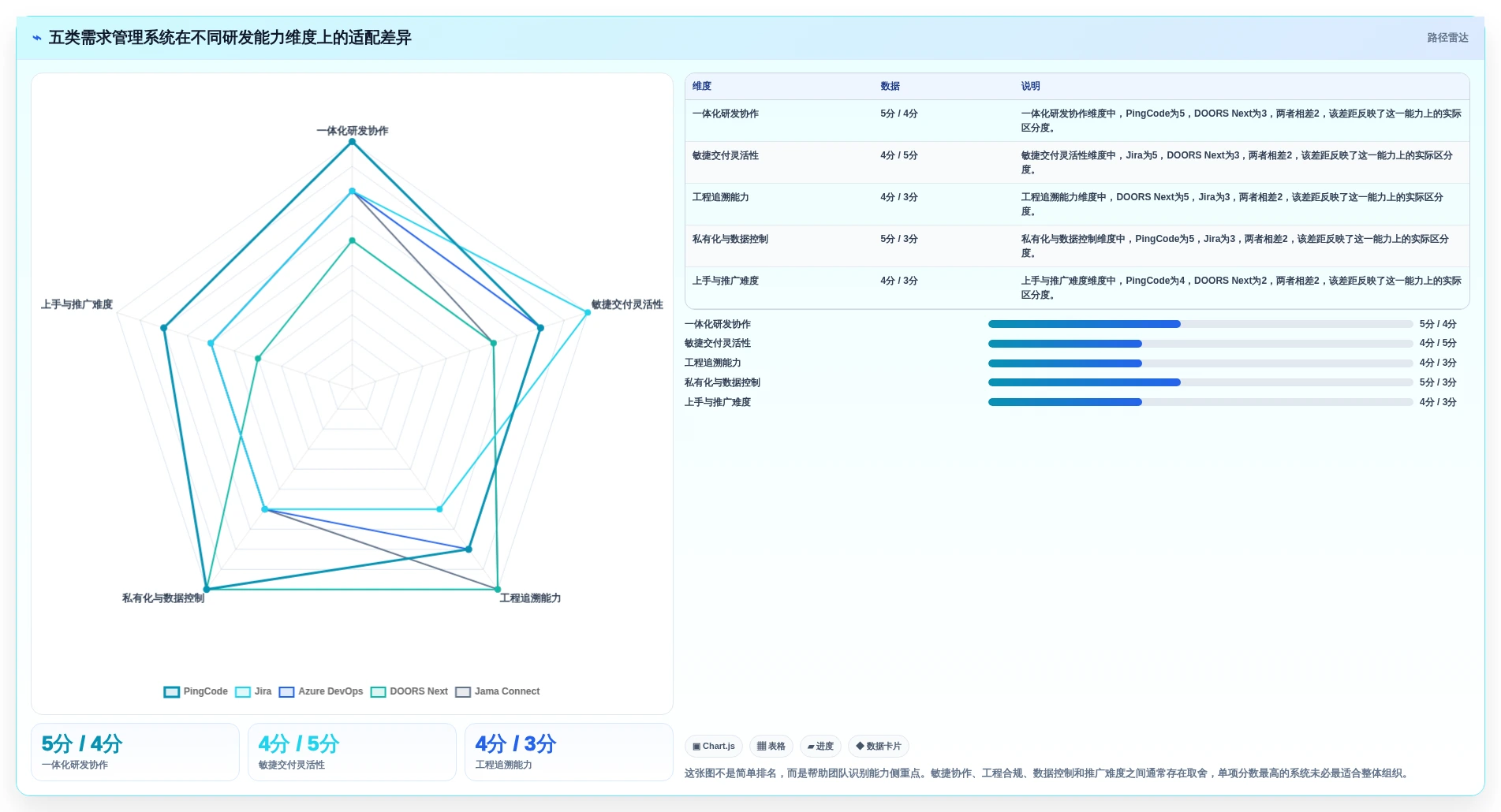Click the Chart.js tag
The width and height of the screenshot is (1501, 812).
click(x=714, y=747)
